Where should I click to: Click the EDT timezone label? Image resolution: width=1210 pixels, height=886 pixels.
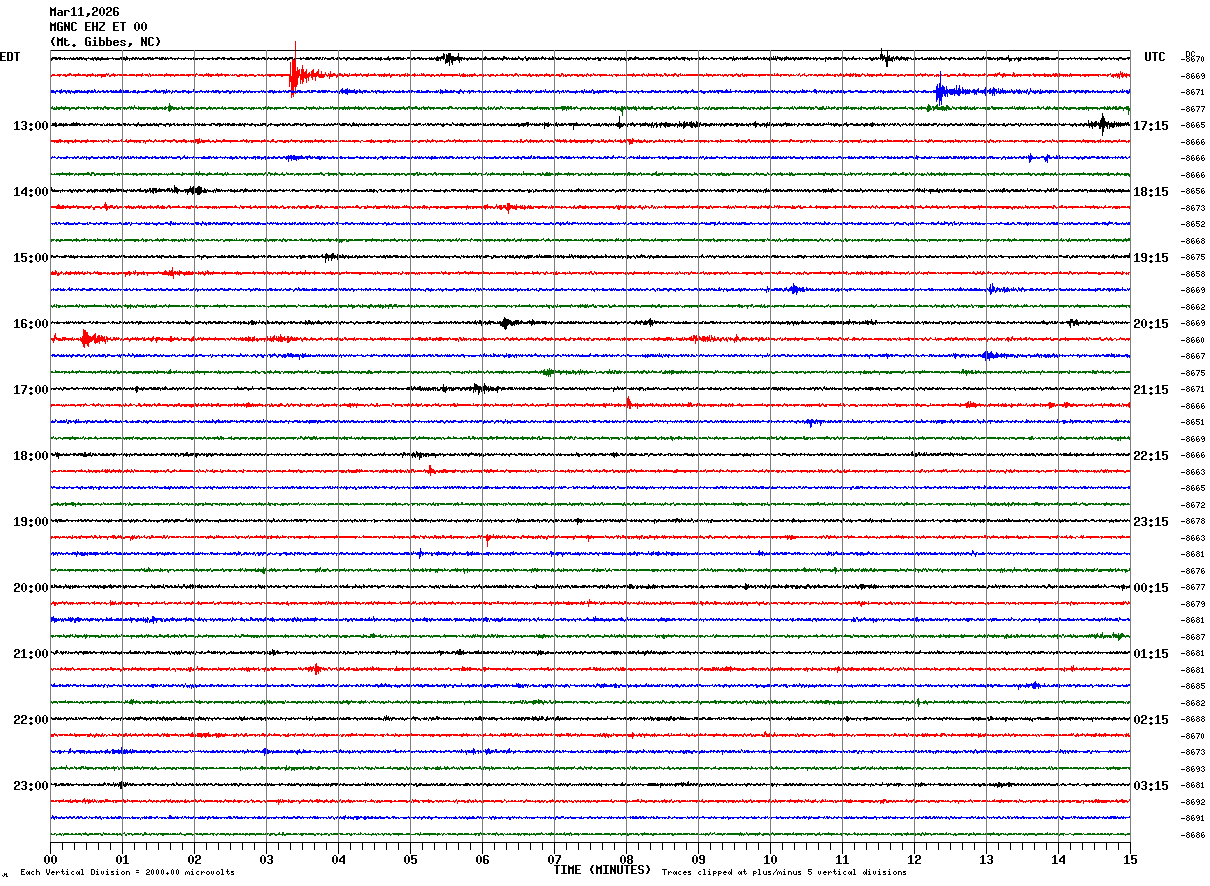pos(10,57)
